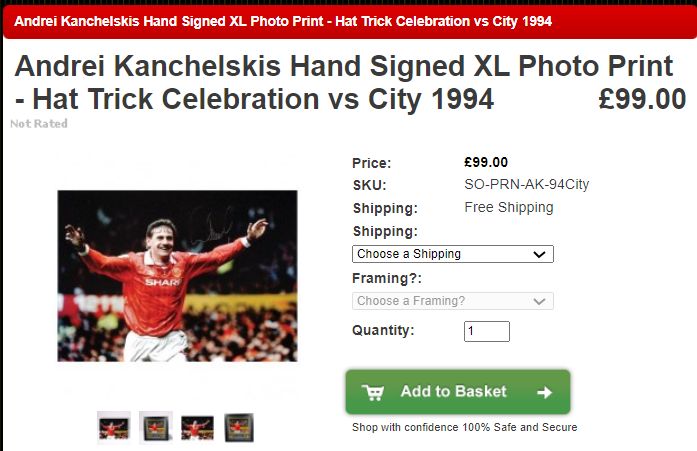Select the second framed photo thumbnail

(x=156, y=428)
